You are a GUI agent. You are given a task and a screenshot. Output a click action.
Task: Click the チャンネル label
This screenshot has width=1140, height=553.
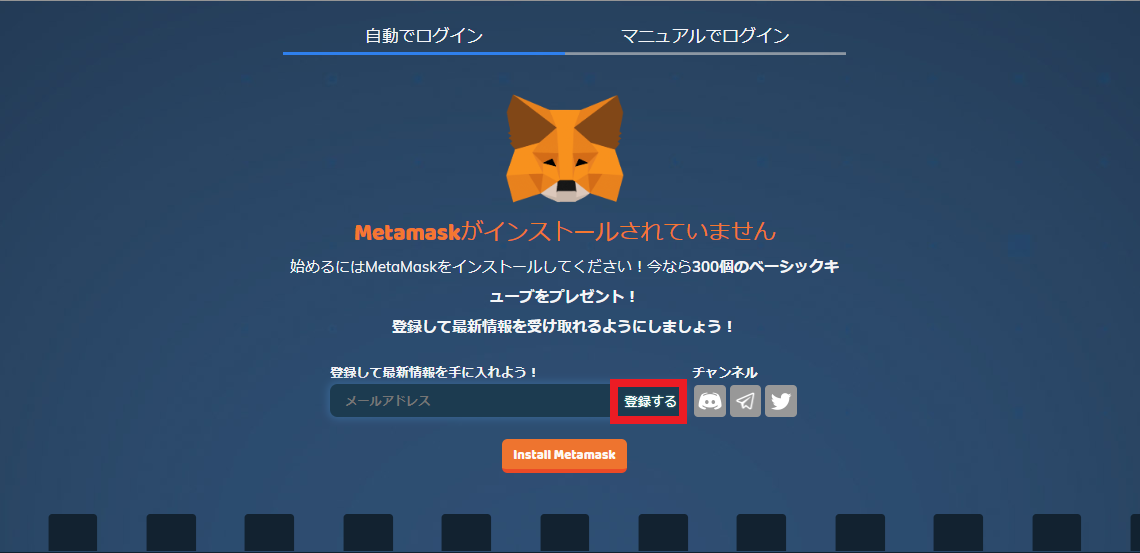coord(725,373)
